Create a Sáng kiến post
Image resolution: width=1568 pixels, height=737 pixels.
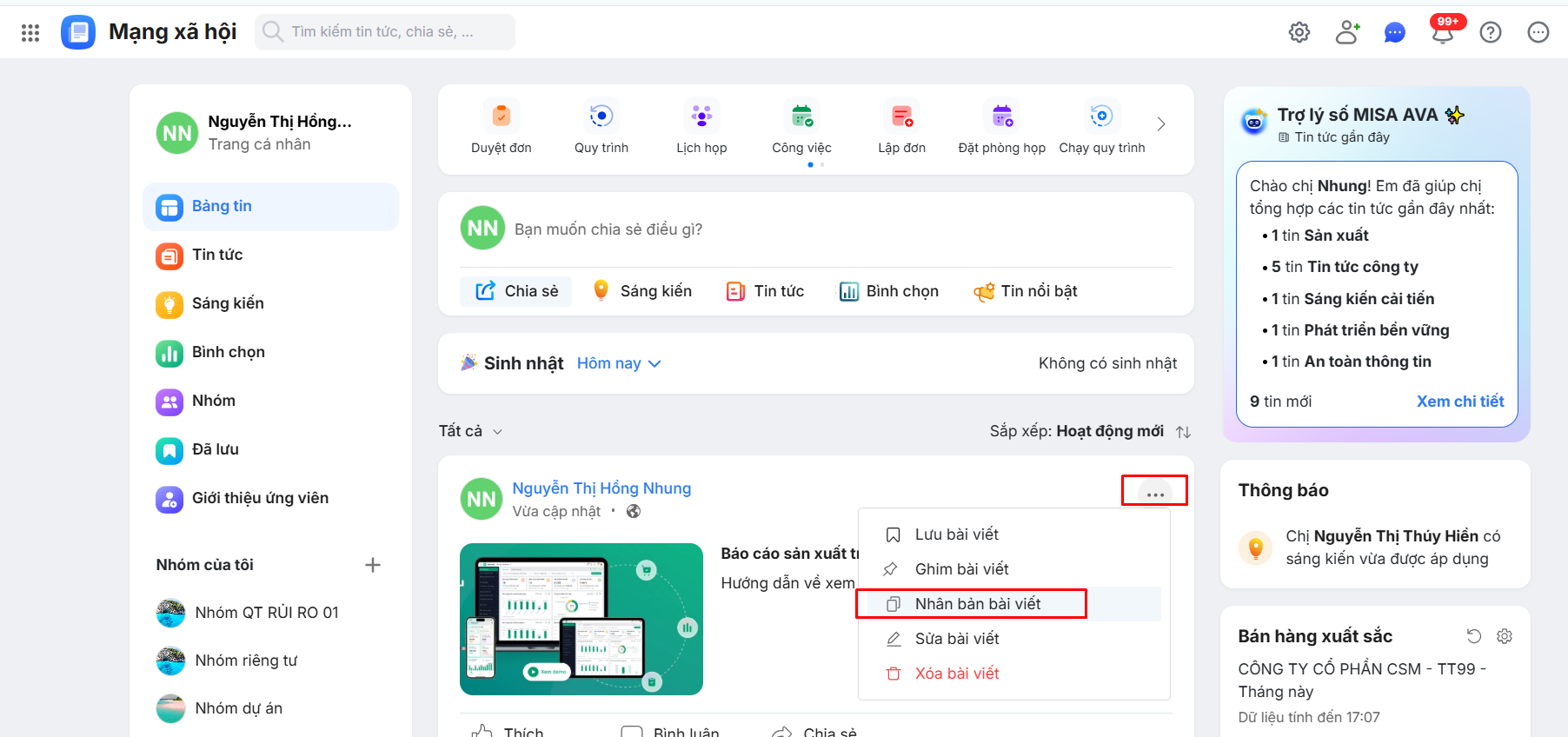pos(641,291)
